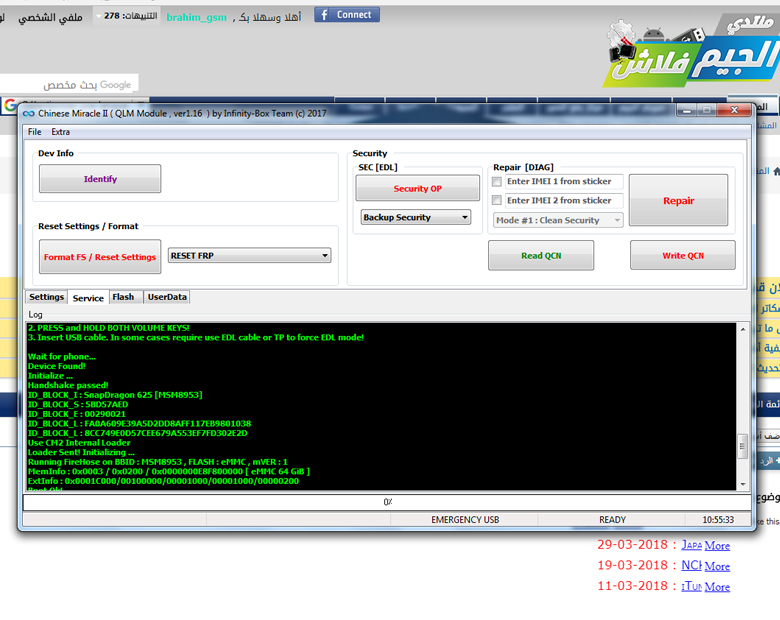The width and height of the screenshot is (780, 620).
Task: Click the red Repair button
Action: 678,201
